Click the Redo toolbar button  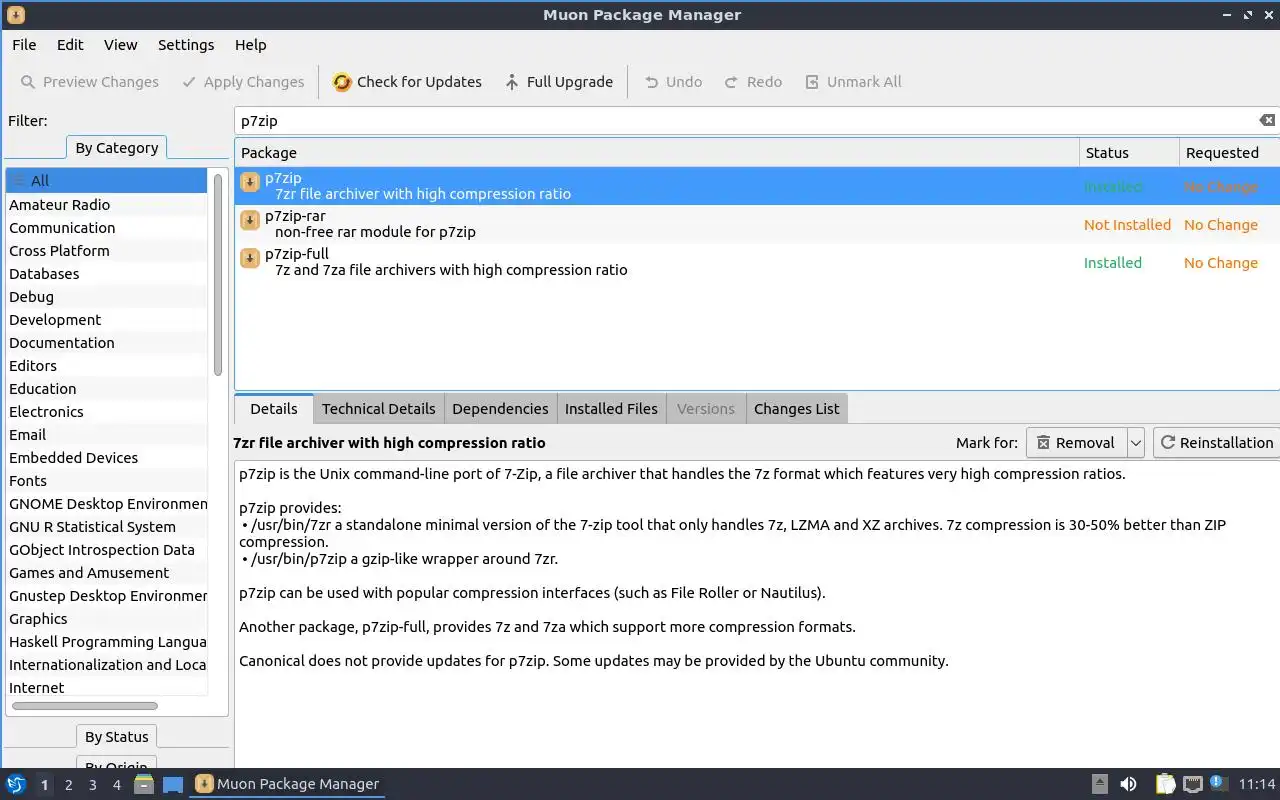pos(753,82)
